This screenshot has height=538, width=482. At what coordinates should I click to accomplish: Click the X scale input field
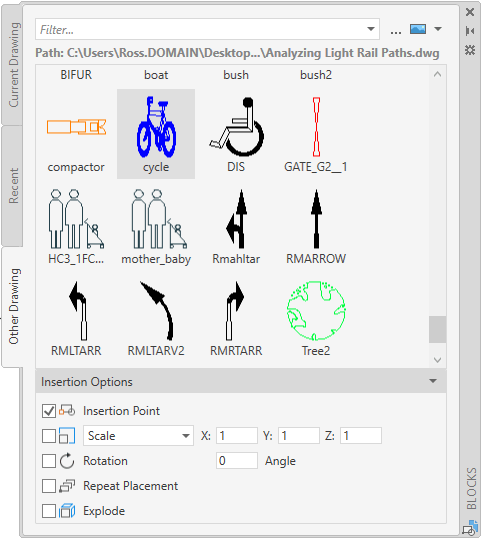[x=237, y=436]
